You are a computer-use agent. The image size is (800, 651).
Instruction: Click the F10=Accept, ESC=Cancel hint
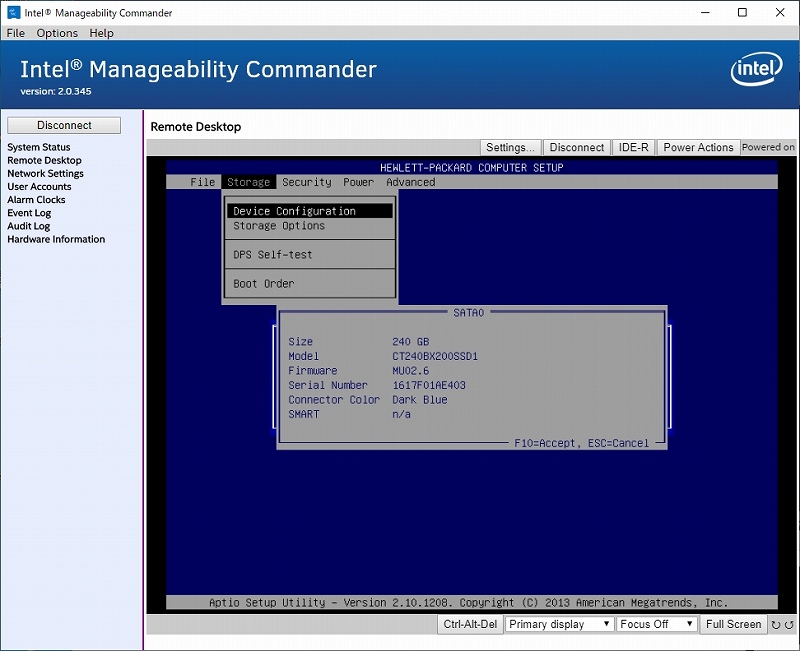tap(582, 443)
